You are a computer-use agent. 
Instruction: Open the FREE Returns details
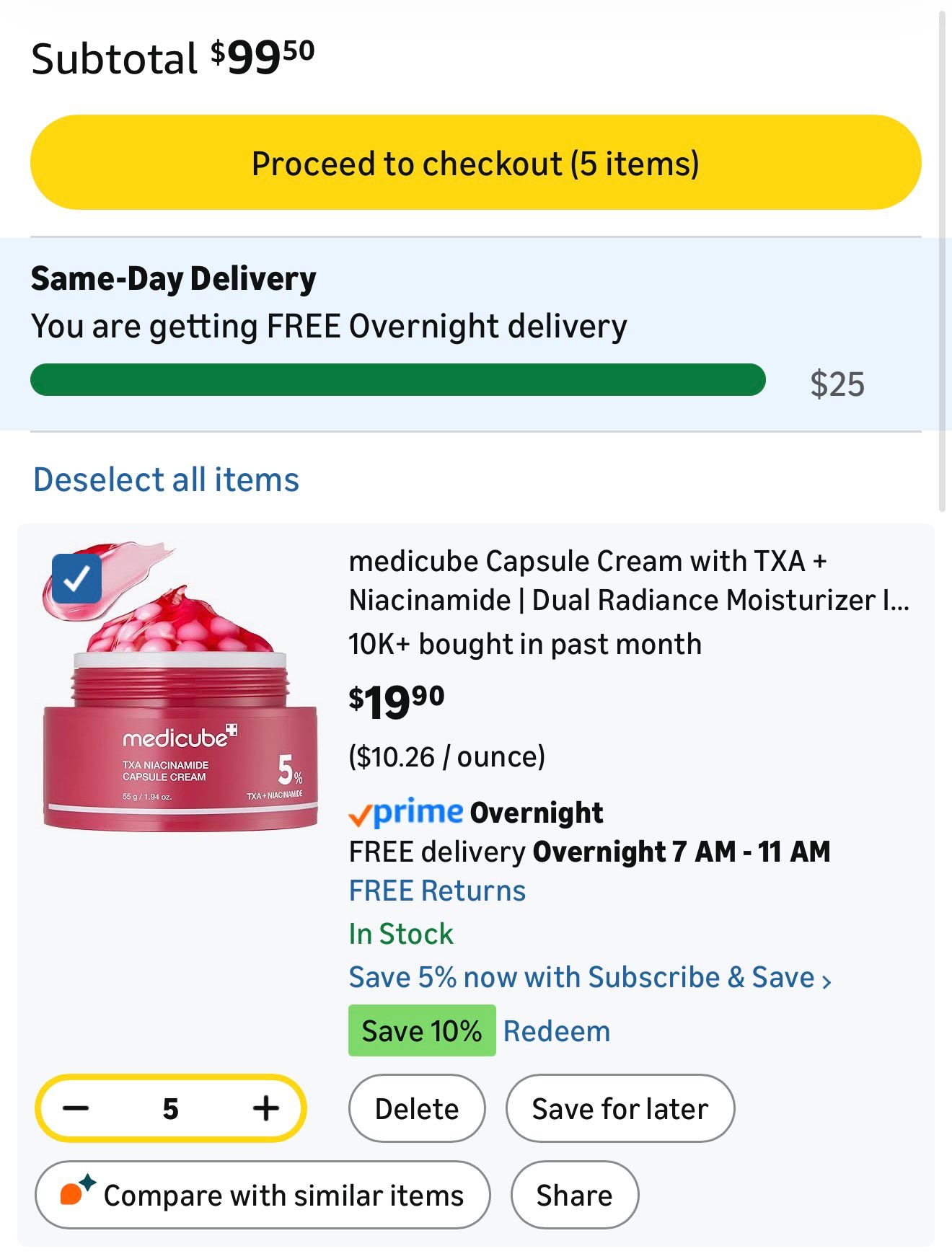(437, 891)
